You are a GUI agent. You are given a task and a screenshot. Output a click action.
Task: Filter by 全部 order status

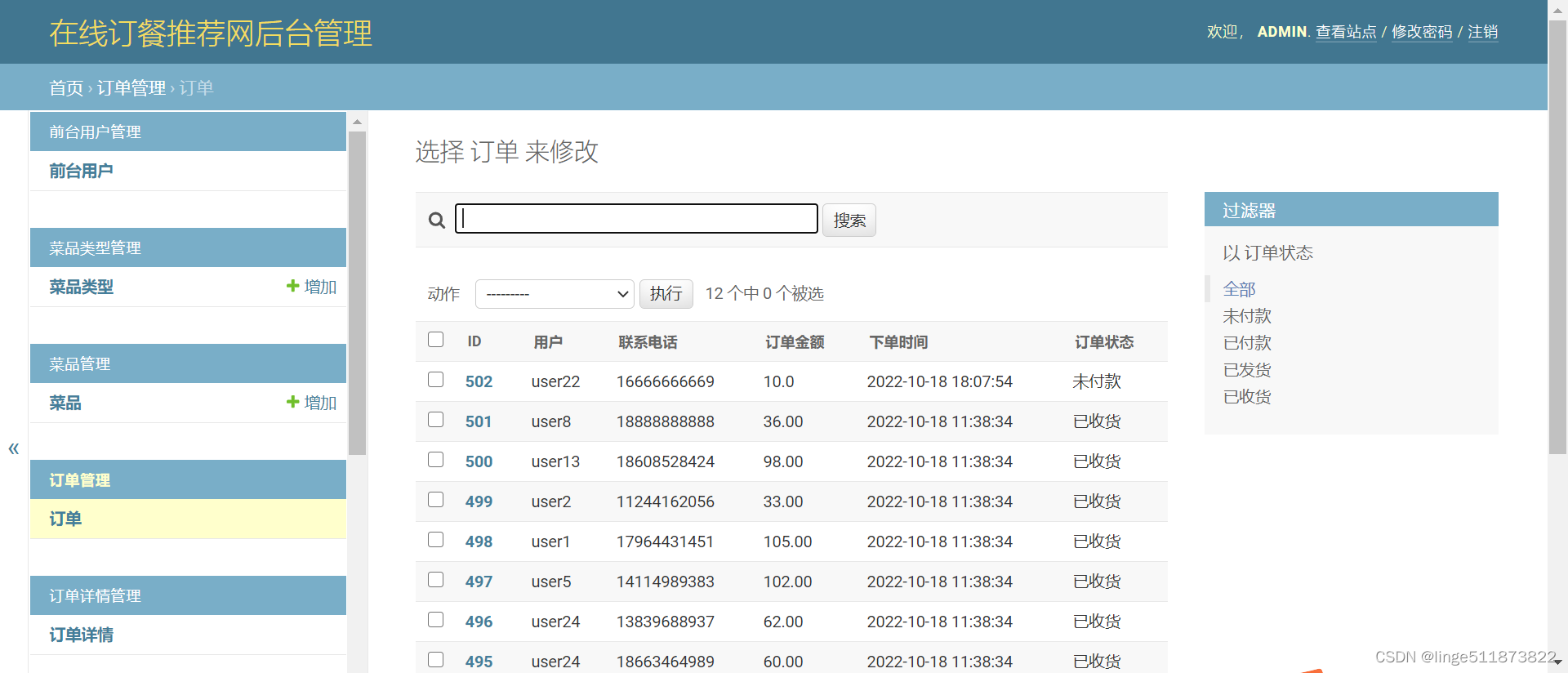click(x=1239, y=289)
